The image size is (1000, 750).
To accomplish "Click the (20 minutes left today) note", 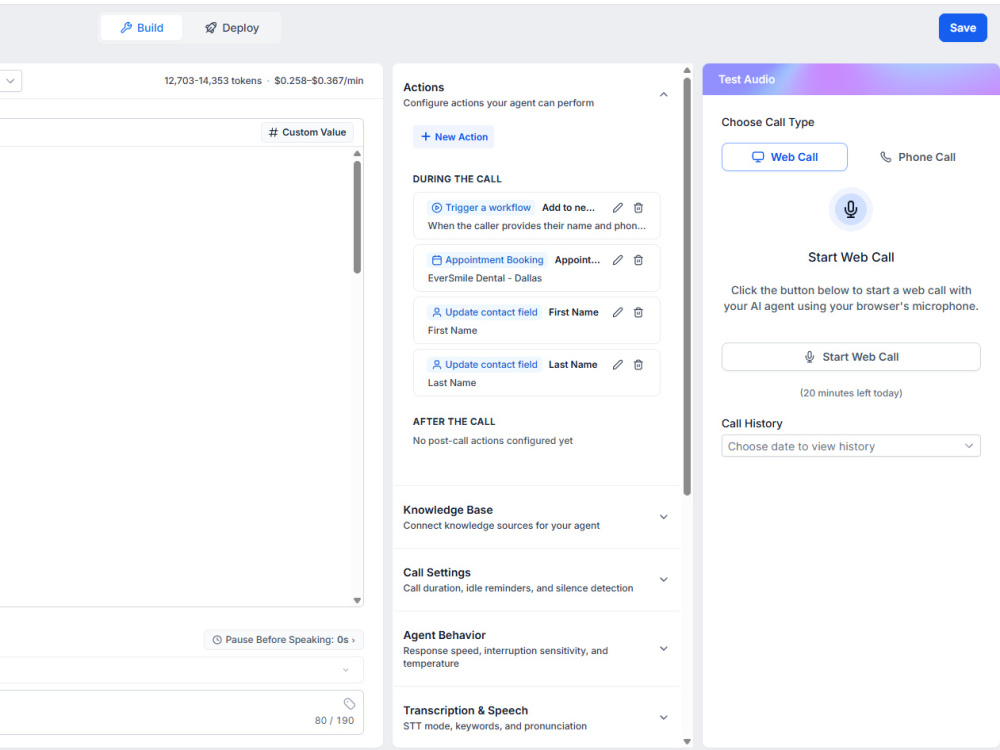I will (851, 393).
